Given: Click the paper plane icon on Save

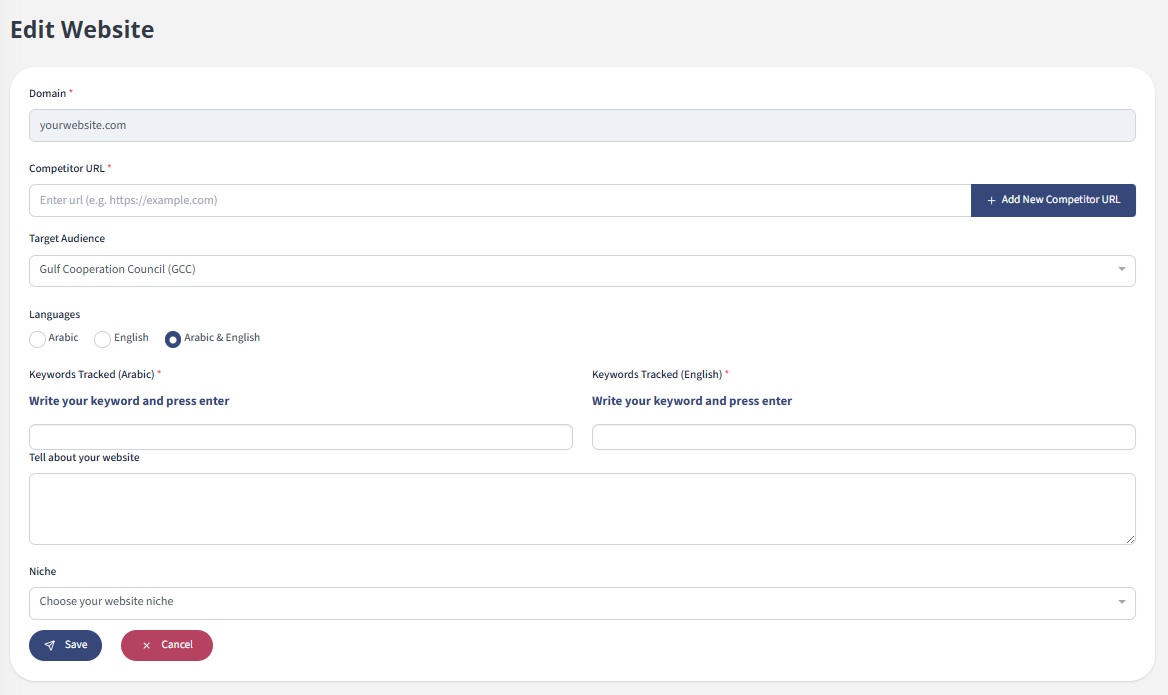Looking at the screenshot, I should 50,646.
